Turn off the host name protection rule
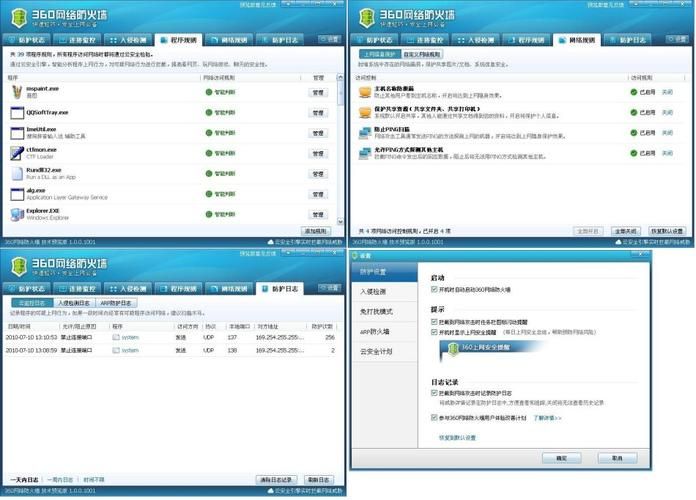 tap(667, 92)
